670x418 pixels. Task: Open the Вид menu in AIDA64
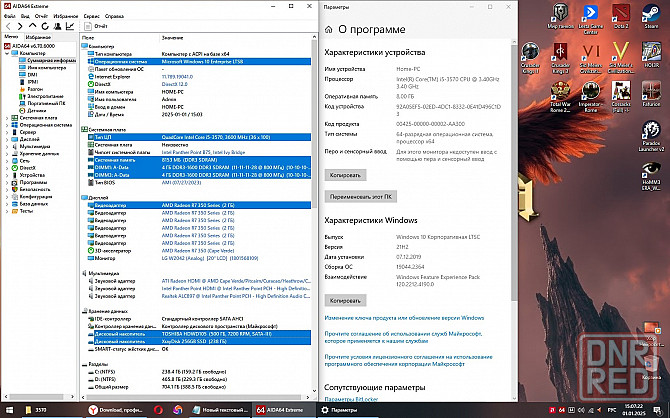coord(25,16)
